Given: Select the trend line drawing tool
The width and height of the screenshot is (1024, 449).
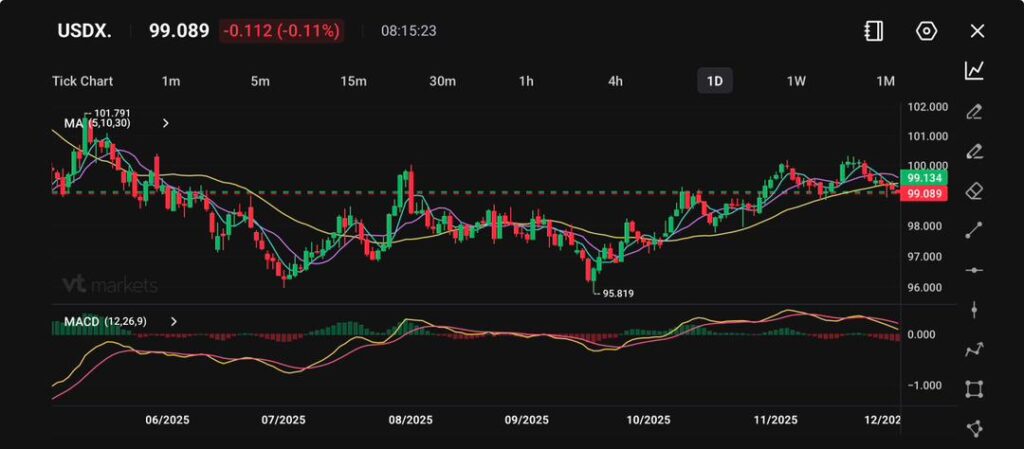Looking at the screenshot, I should [974, 231].
